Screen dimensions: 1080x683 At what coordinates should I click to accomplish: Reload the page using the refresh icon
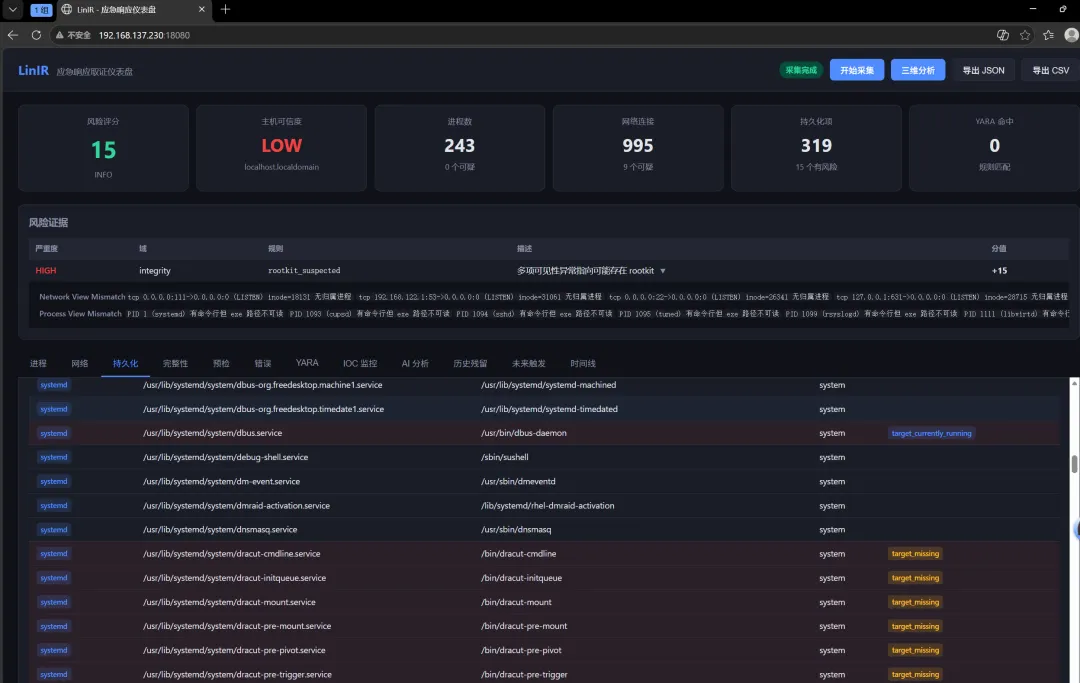pyautogui.click(x=36, y=35)
